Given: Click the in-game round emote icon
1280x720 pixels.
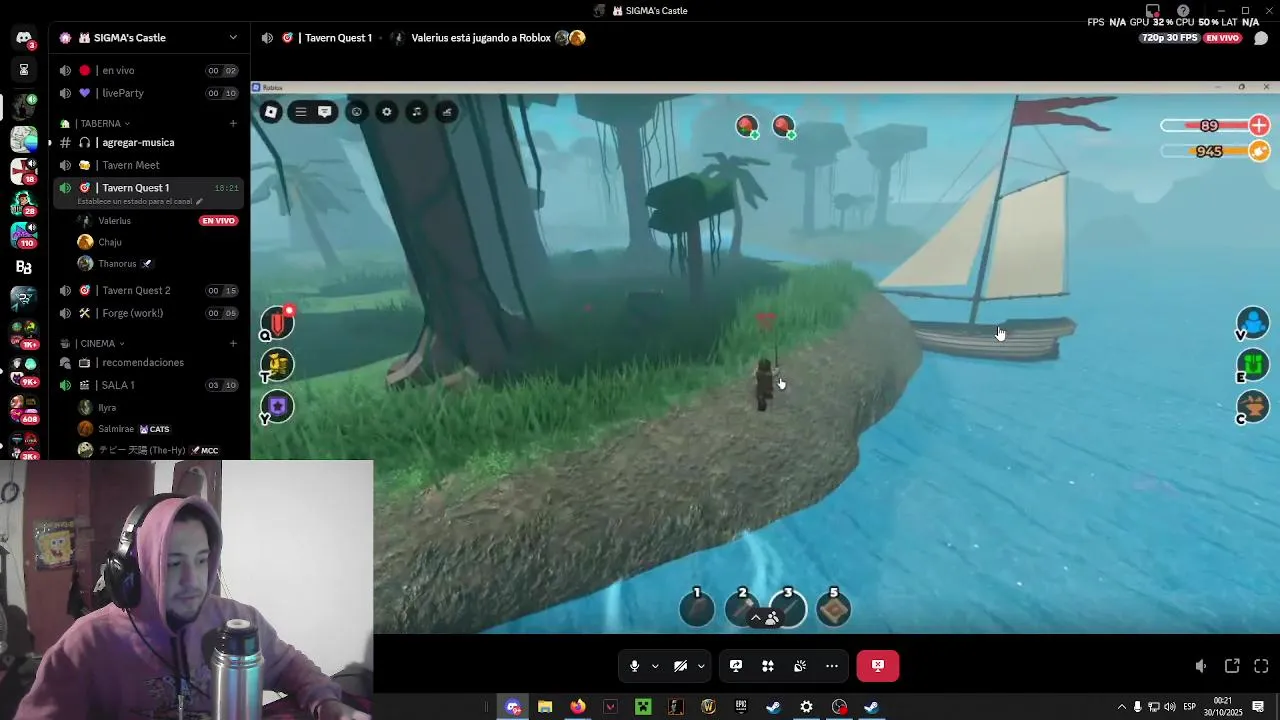Looking at the screenshot, I should click(356, 112).
